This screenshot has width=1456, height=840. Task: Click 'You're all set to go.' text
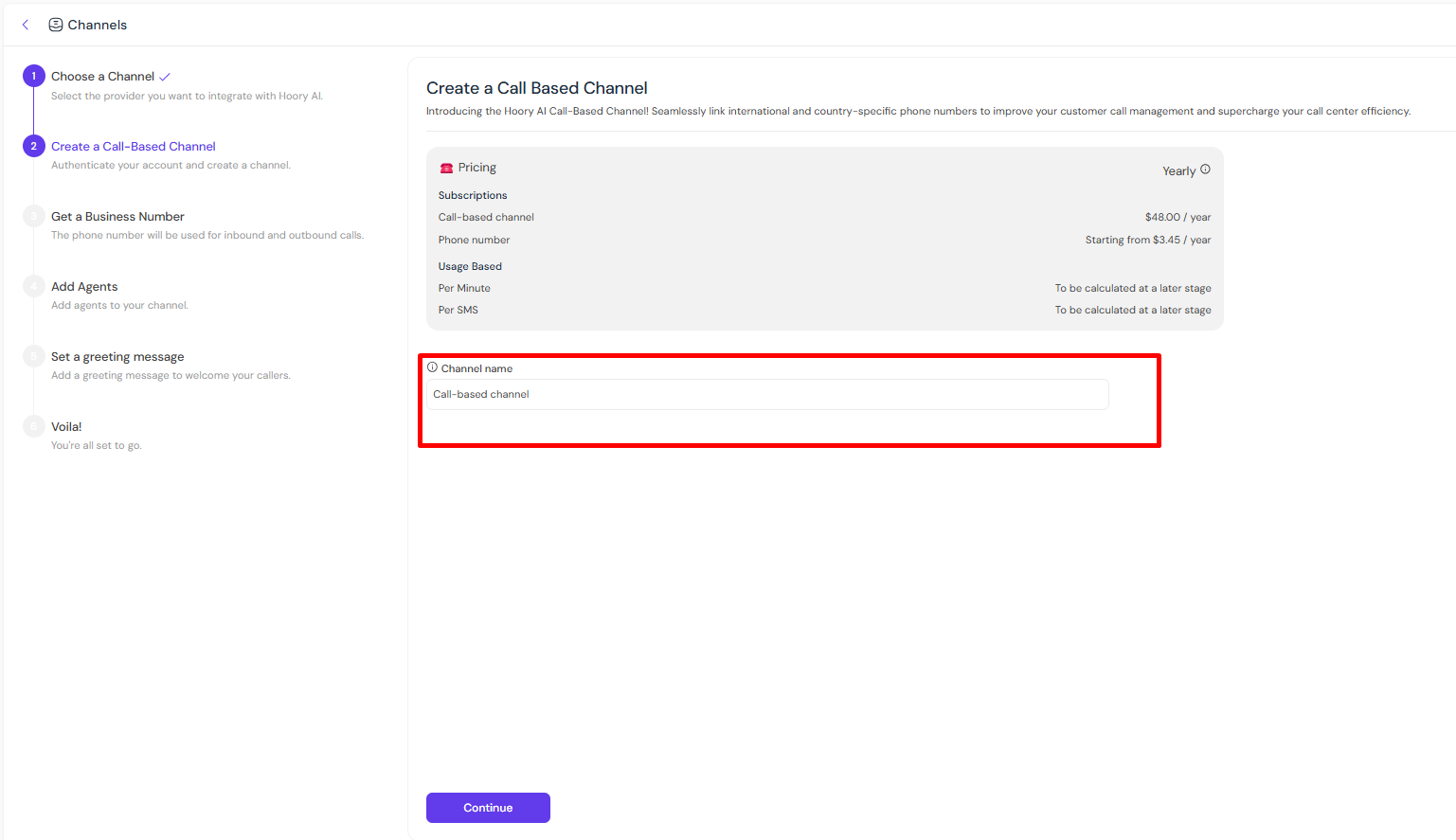(x=97, y=445)
